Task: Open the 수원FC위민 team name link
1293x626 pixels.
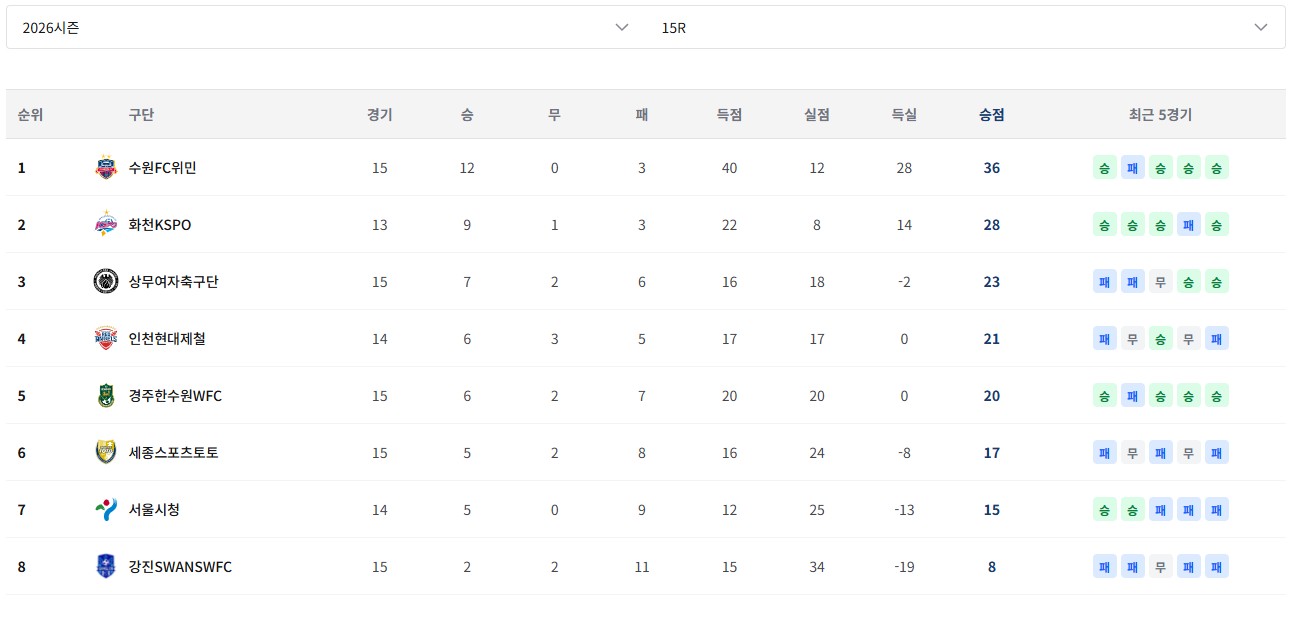Action: coord(162,168)
